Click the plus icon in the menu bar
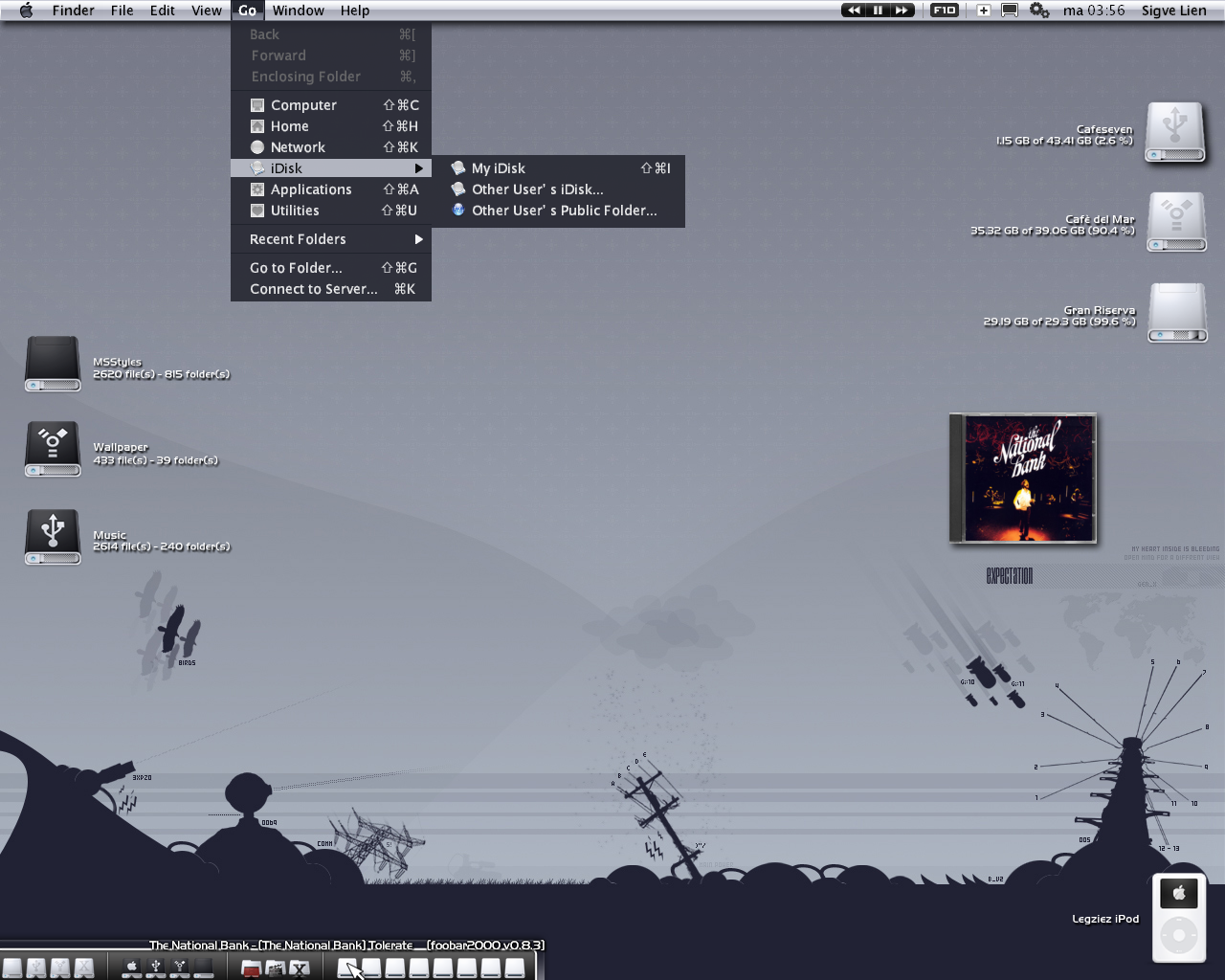 983,11
